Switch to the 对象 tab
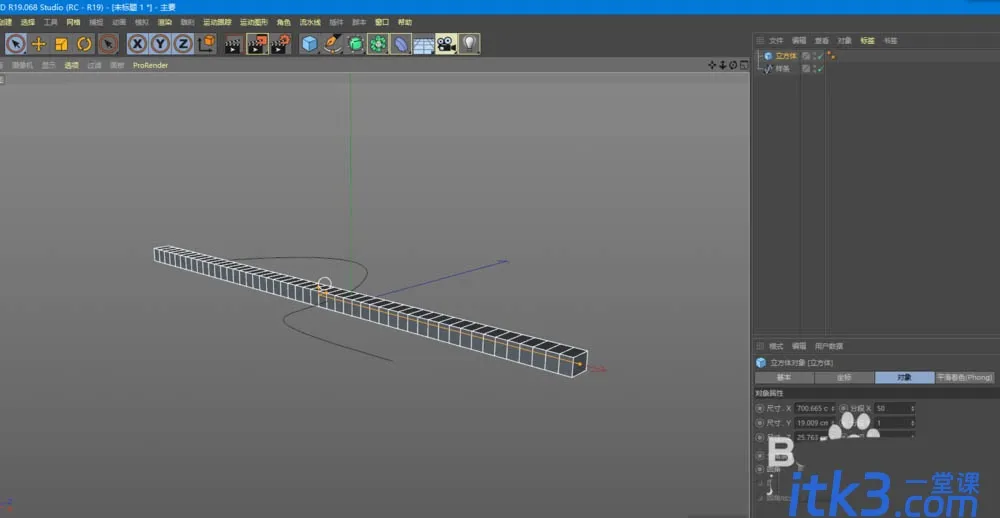The height and width of the screenshot is (518, 1000). tap(904, 378)
